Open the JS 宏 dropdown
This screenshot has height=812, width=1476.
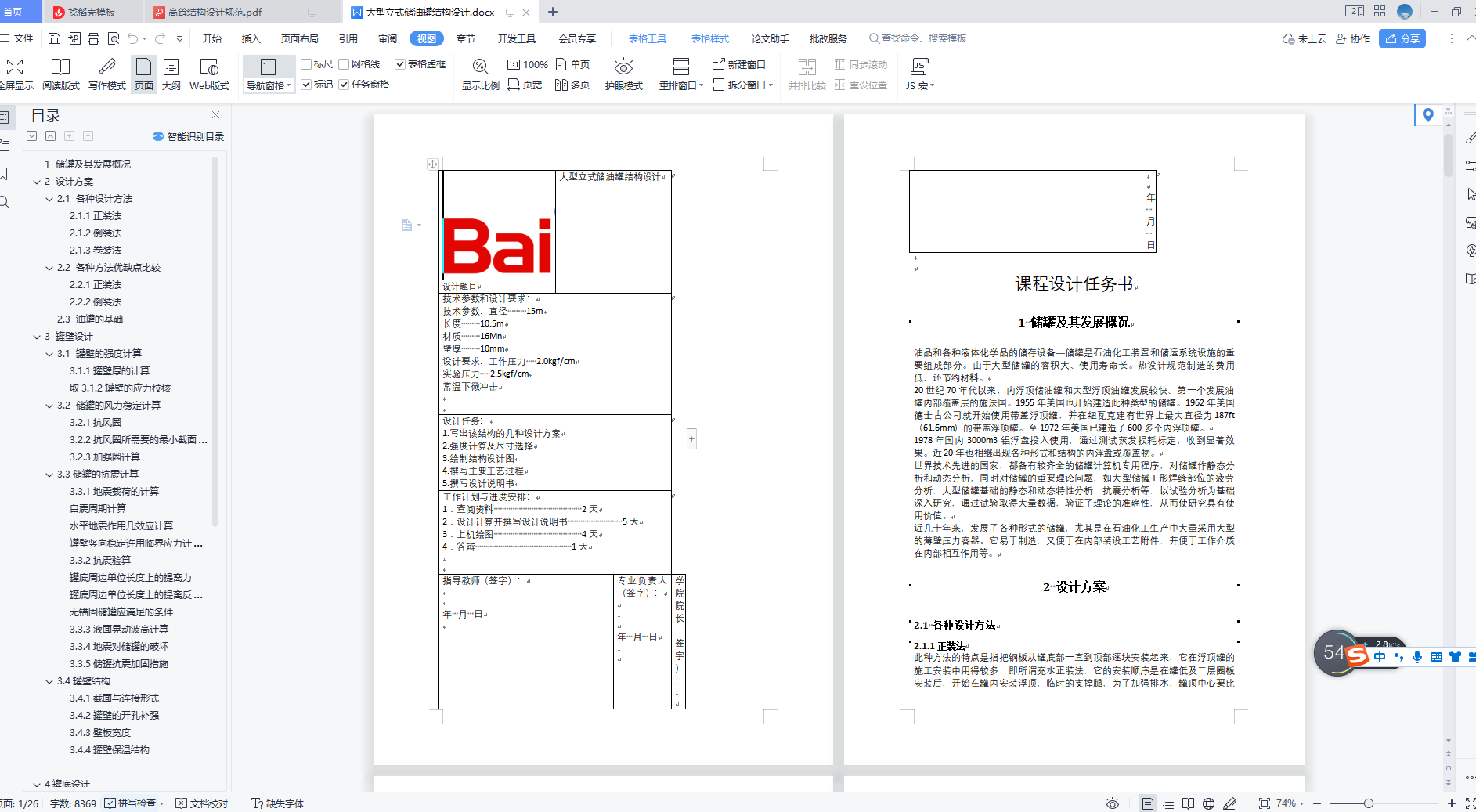pos(920,85)
